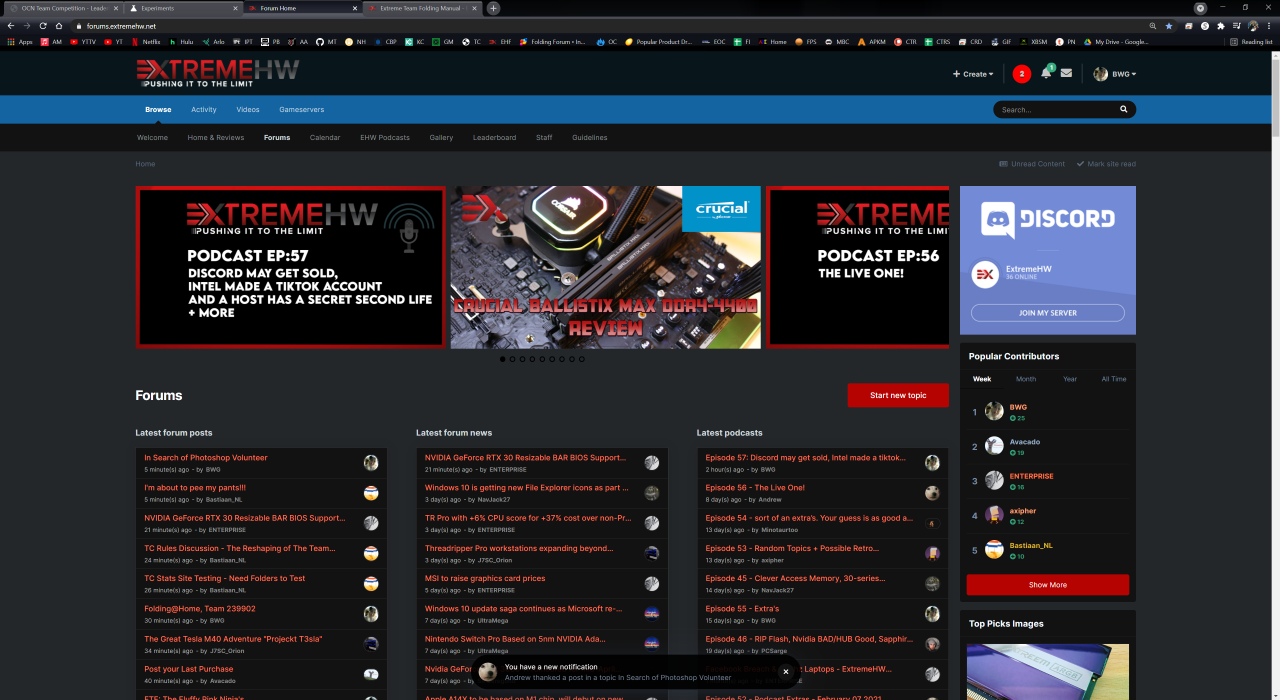Expand the Create dropdown menu
This screenshot has width=1280, height=700.
973,74
